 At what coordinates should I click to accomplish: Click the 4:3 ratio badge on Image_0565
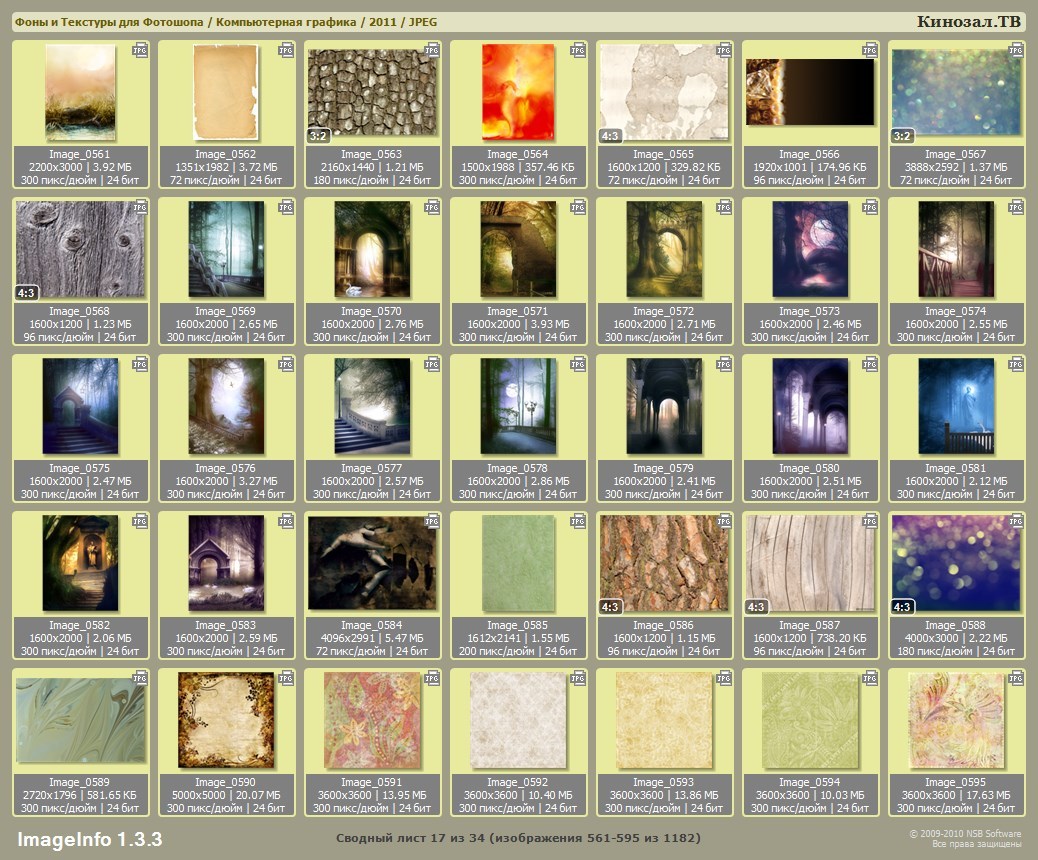pos(610,136)
